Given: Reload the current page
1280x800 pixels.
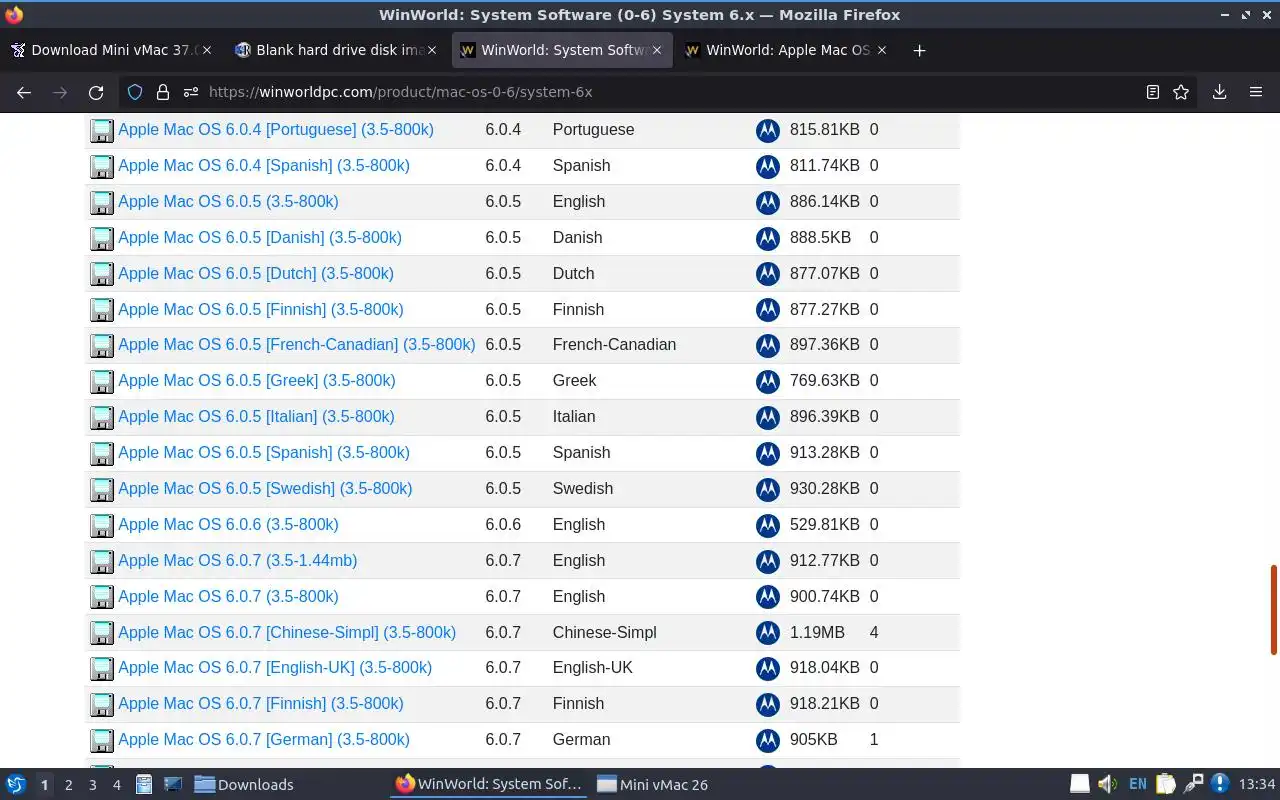Looking at the screenshot, I should tap(96, 92).
